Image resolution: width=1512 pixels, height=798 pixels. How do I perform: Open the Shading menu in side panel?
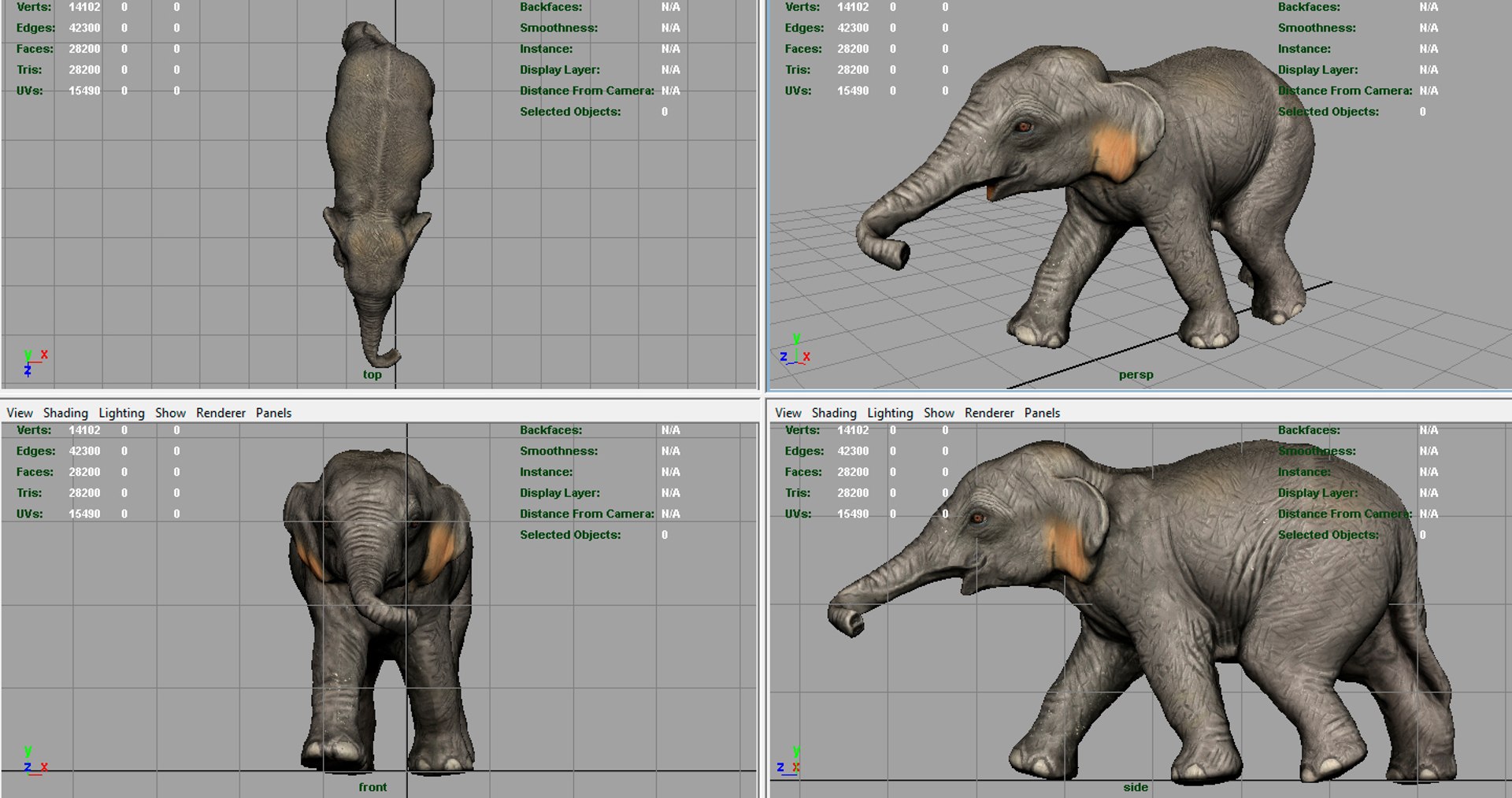point(834,413)
